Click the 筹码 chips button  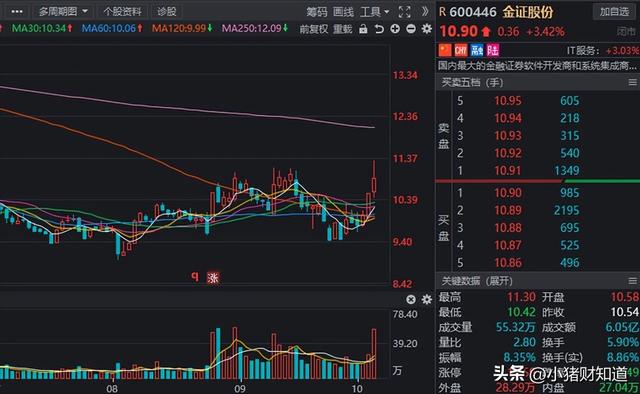[317, 12]
